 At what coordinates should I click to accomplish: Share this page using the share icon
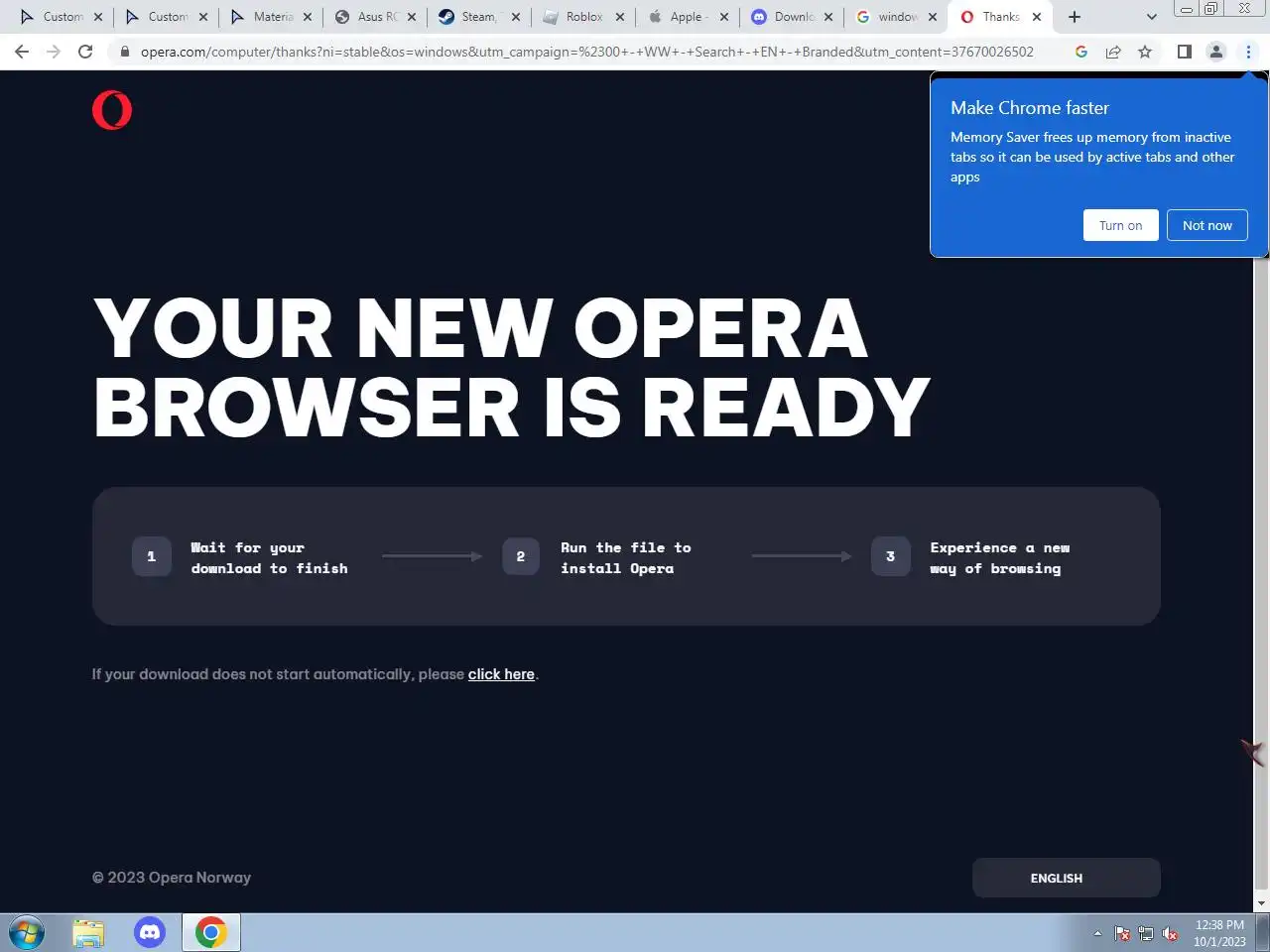point(1113,52)
